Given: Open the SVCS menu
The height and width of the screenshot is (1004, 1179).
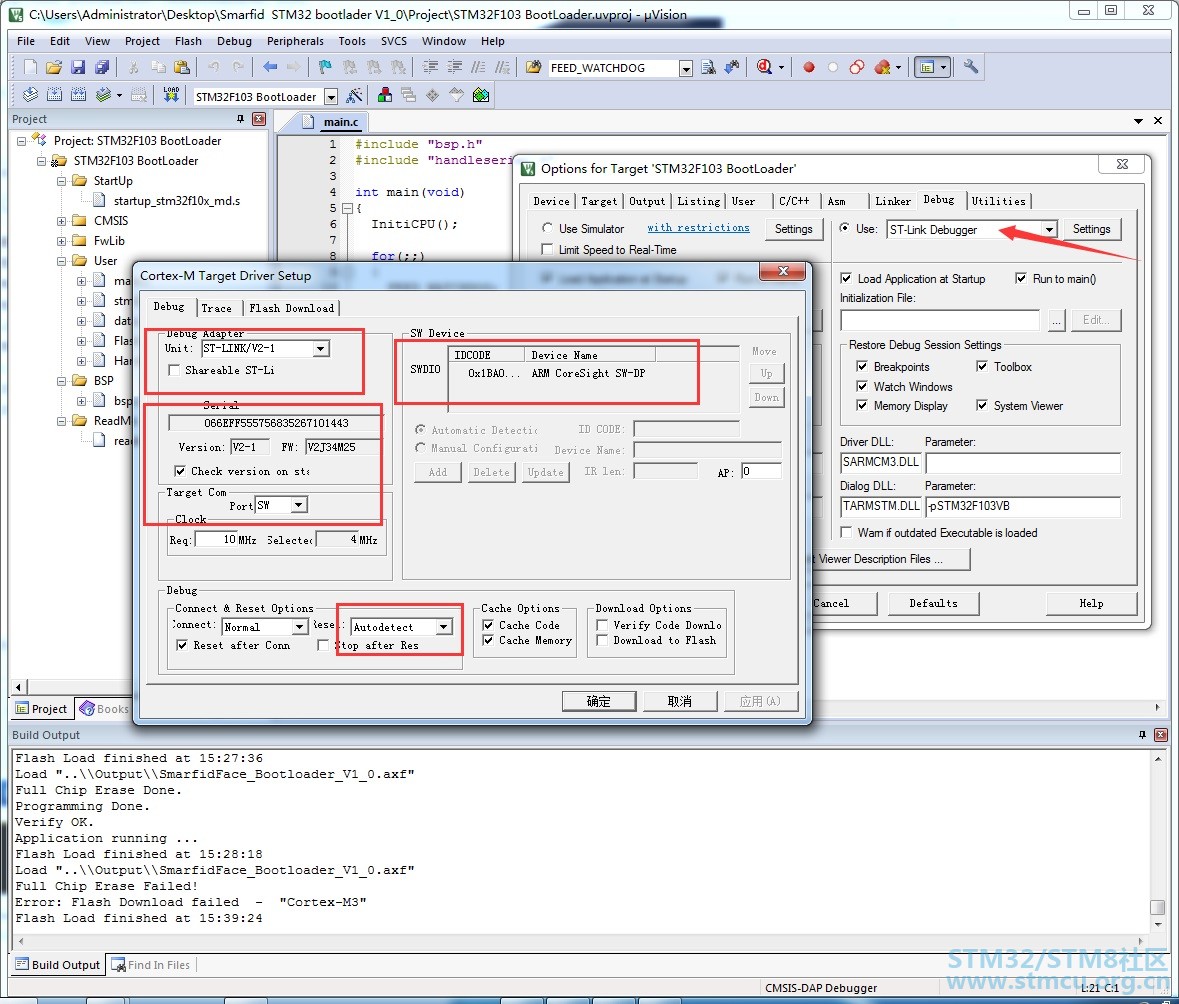Looking at the screenshot, I should click(x=393, y=41).
